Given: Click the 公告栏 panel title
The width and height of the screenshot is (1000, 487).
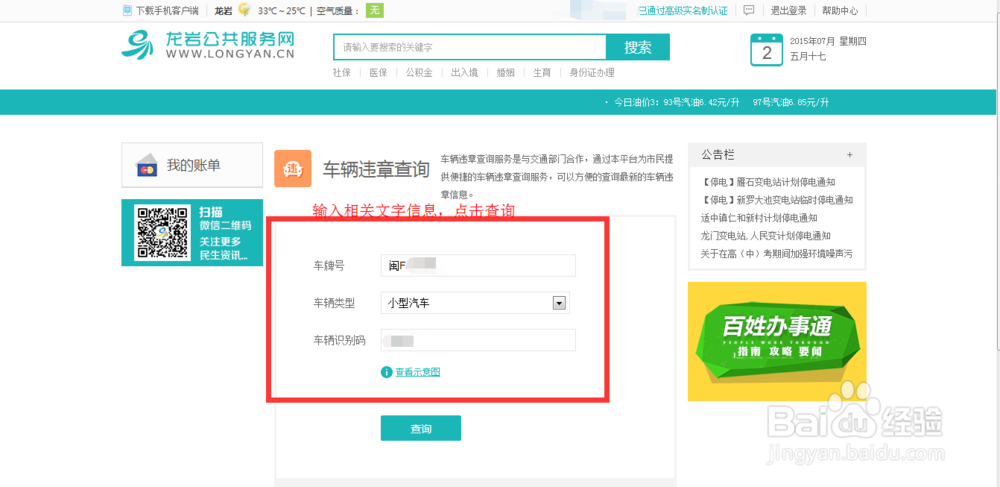Looking at the screenshot, I should tap(718, 155).
